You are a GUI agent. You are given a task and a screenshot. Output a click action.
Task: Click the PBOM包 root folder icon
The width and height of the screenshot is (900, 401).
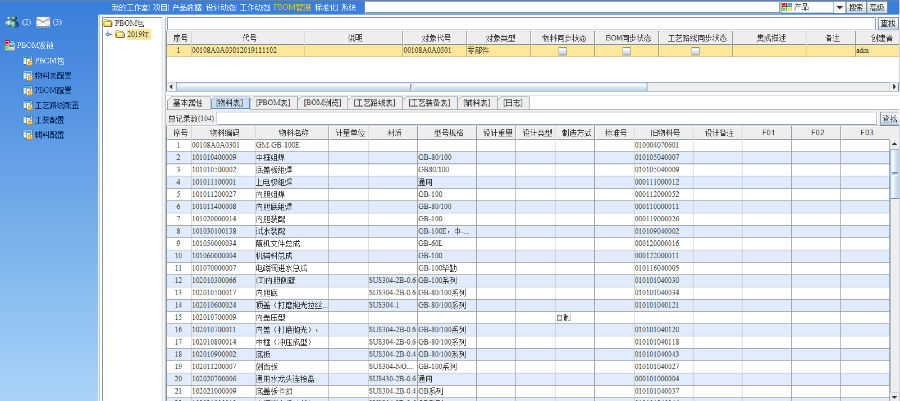pyautogui.click(x=109, y=21)
